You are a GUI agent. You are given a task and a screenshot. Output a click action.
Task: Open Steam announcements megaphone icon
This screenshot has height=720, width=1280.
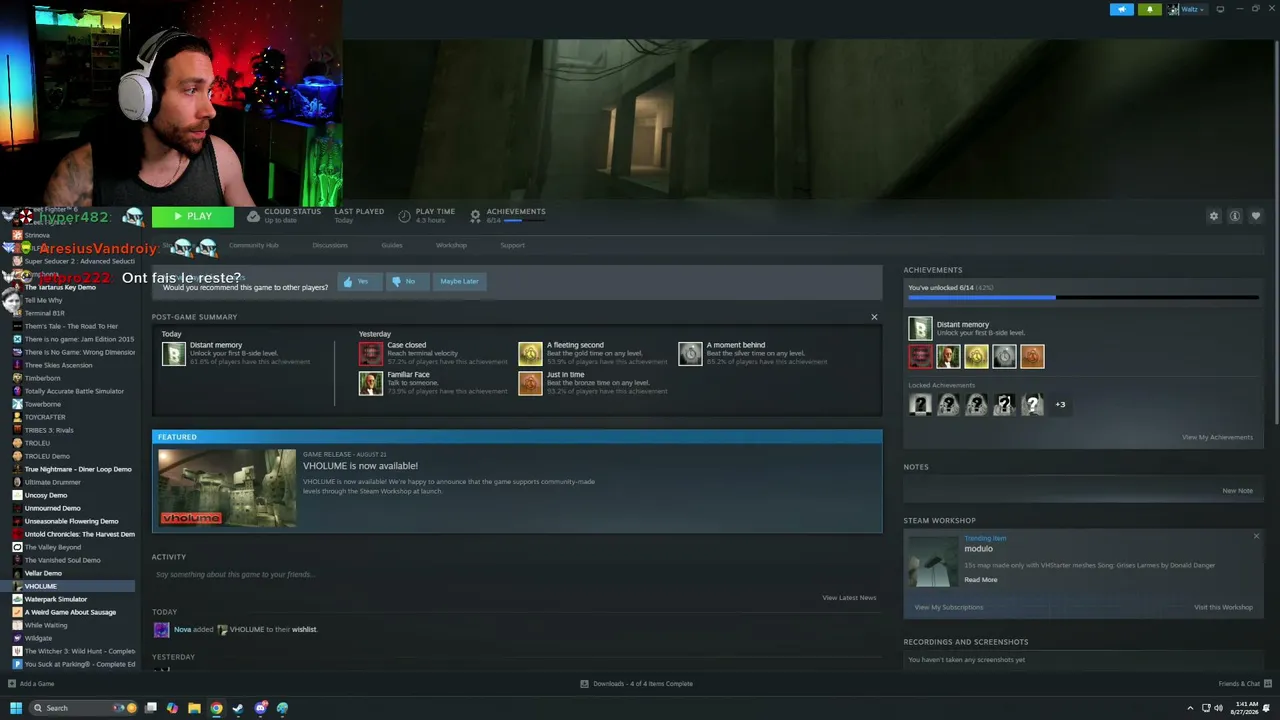[x=1122, y=9]
